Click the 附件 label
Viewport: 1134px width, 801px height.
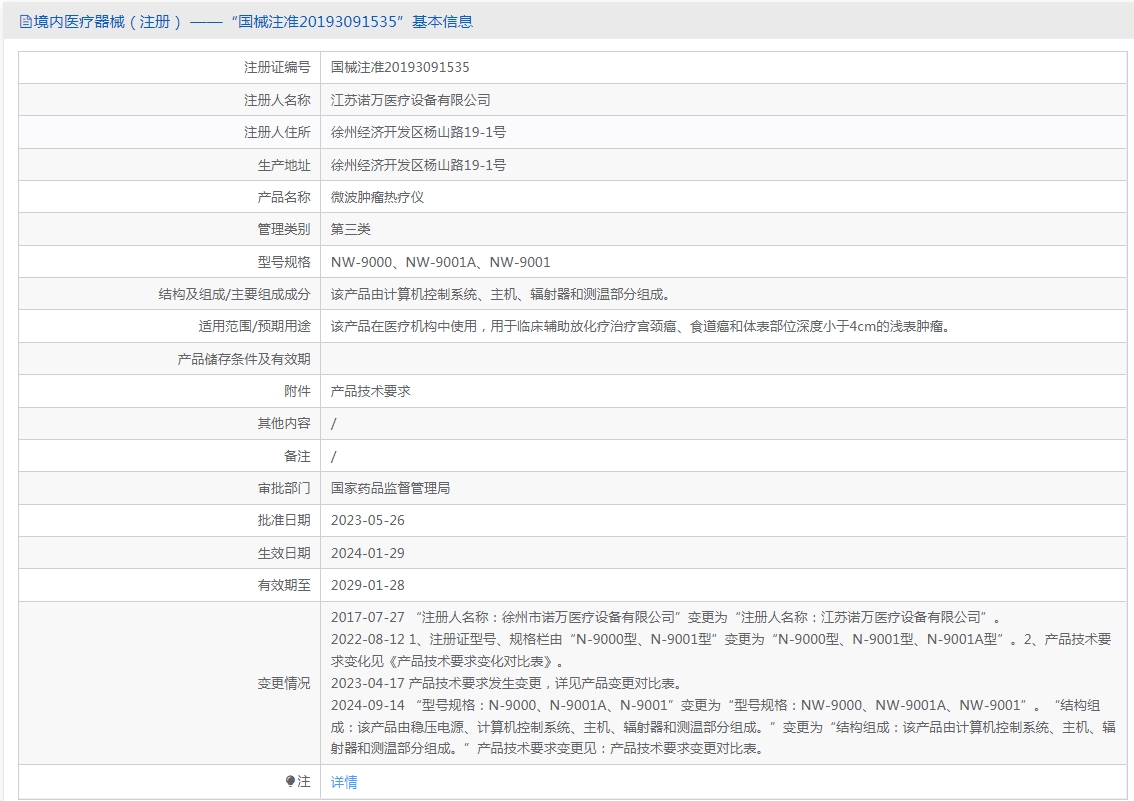(x=297, y=391)
